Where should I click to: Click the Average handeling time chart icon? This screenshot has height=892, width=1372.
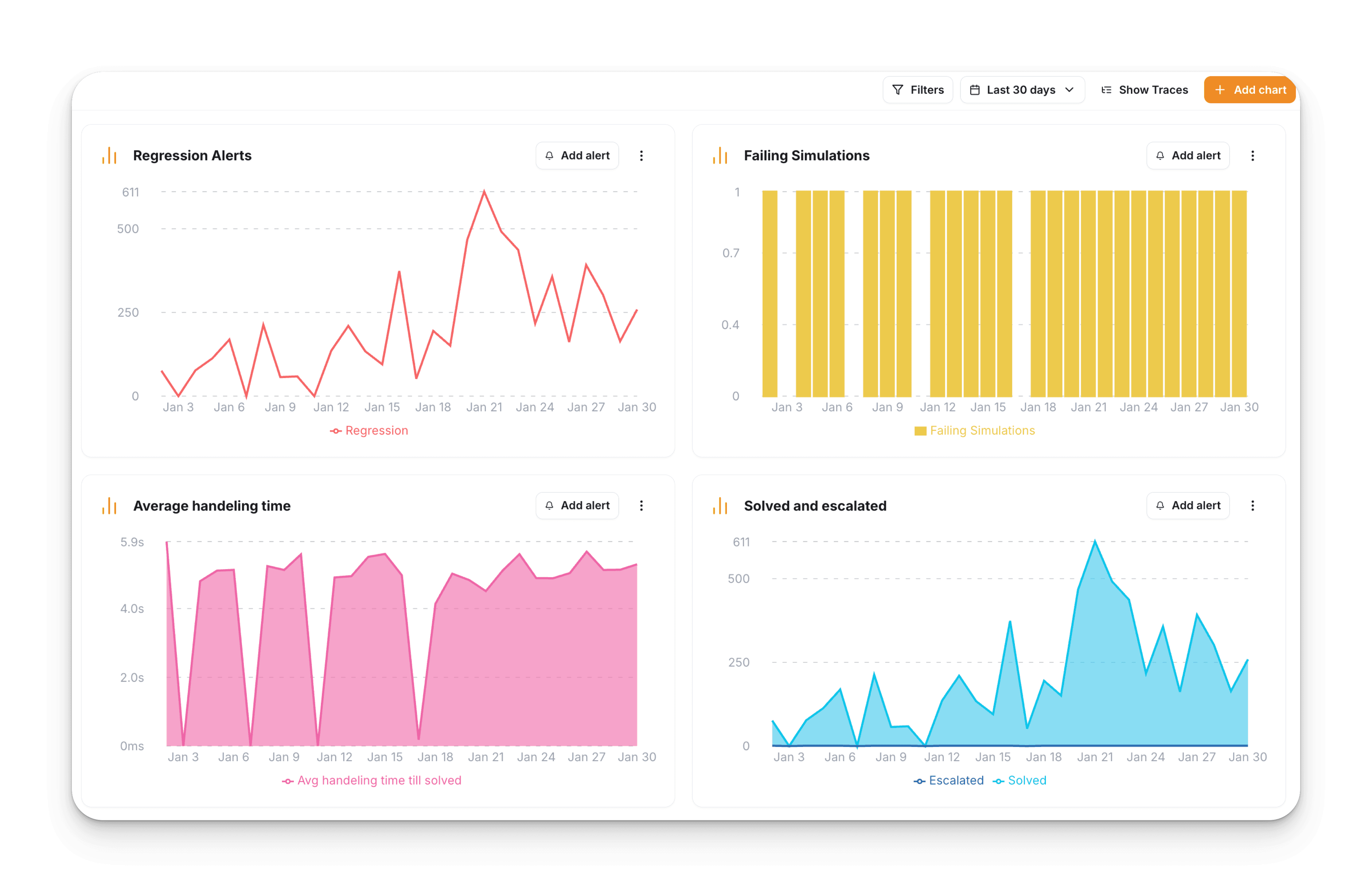(x=109, y=506)
